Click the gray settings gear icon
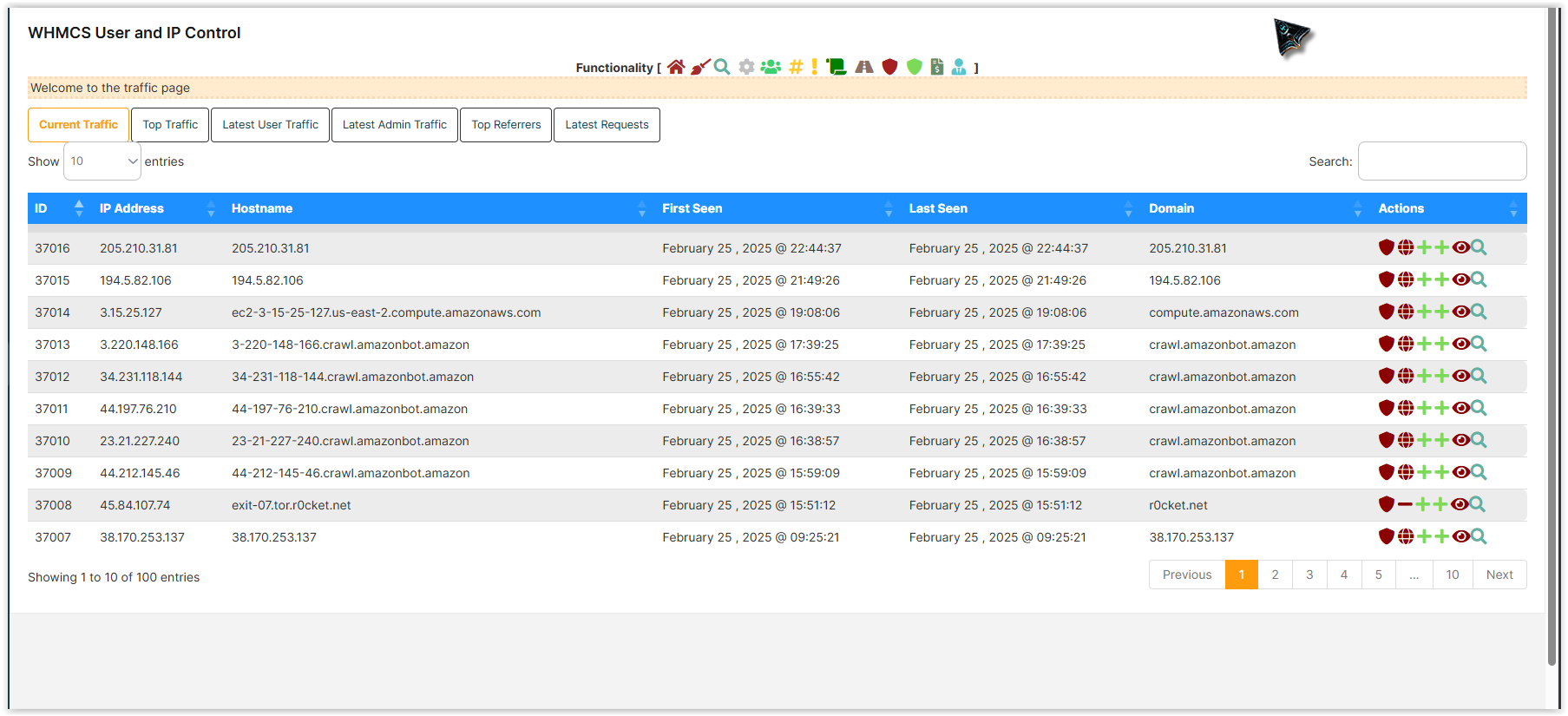This screenshot has width=1568, height=716. coord(746,67)
